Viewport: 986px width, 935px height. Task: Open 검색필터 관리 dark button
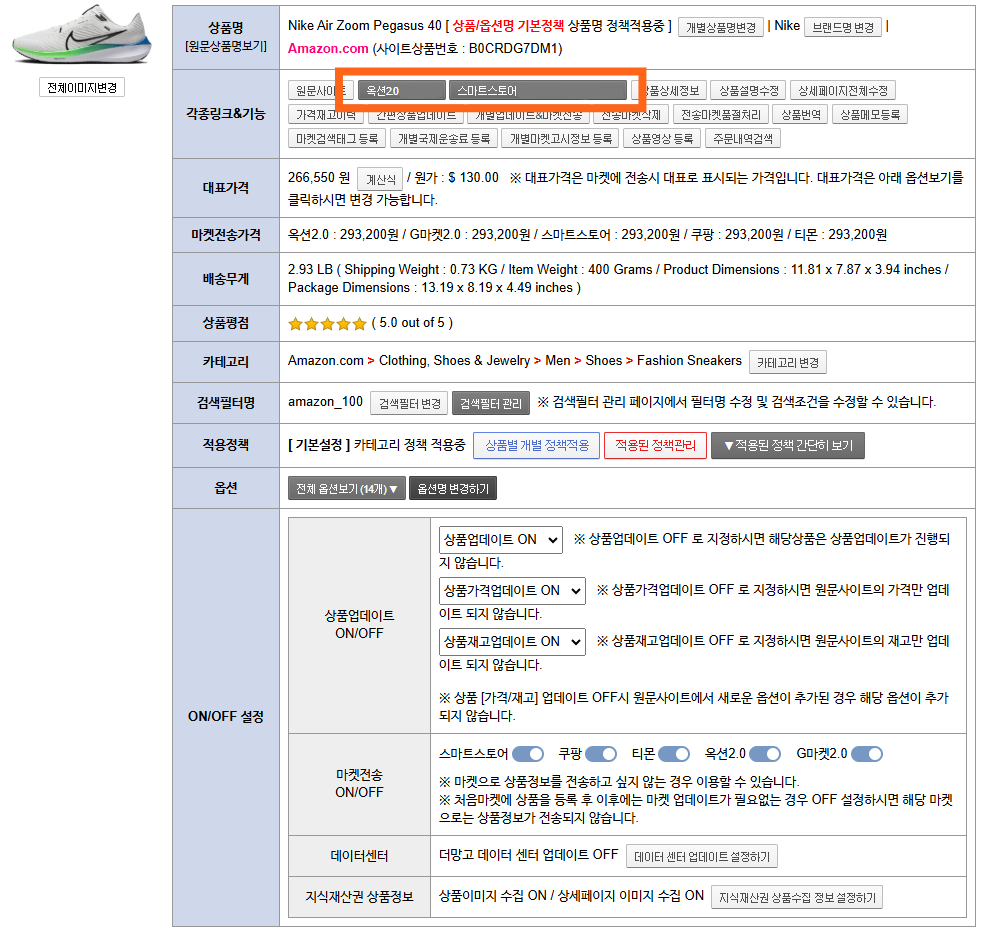[490, 403]
